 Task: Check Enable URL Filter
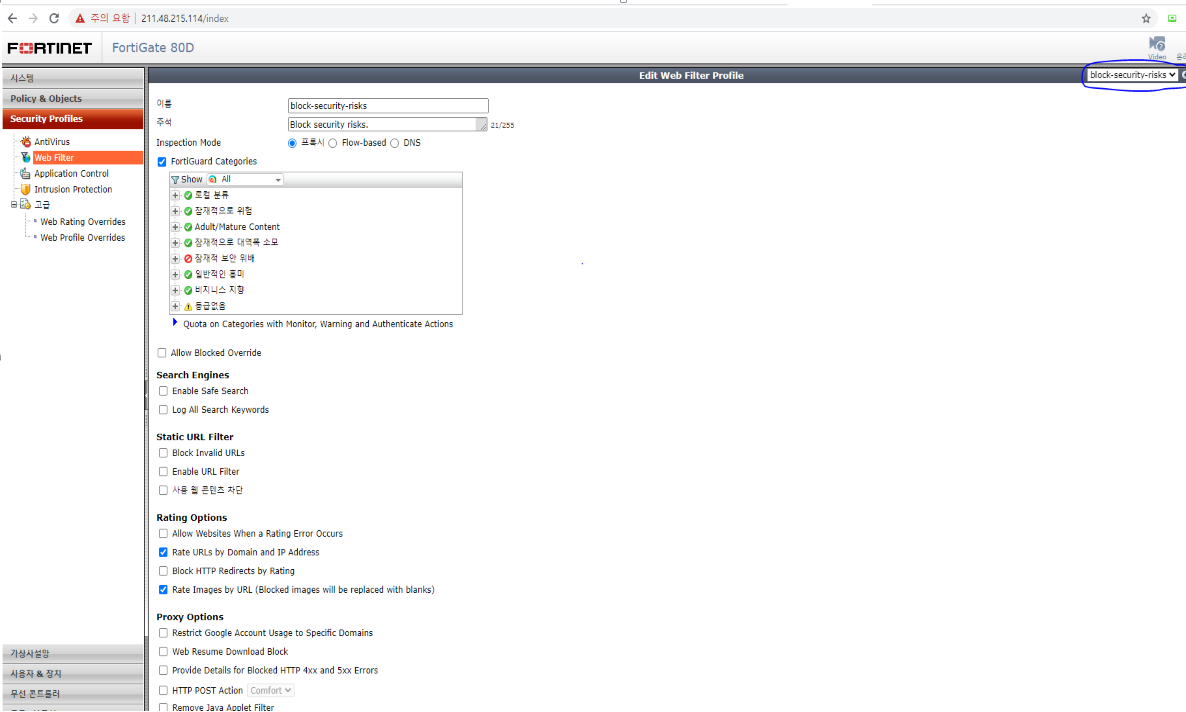tap(163, 471)
